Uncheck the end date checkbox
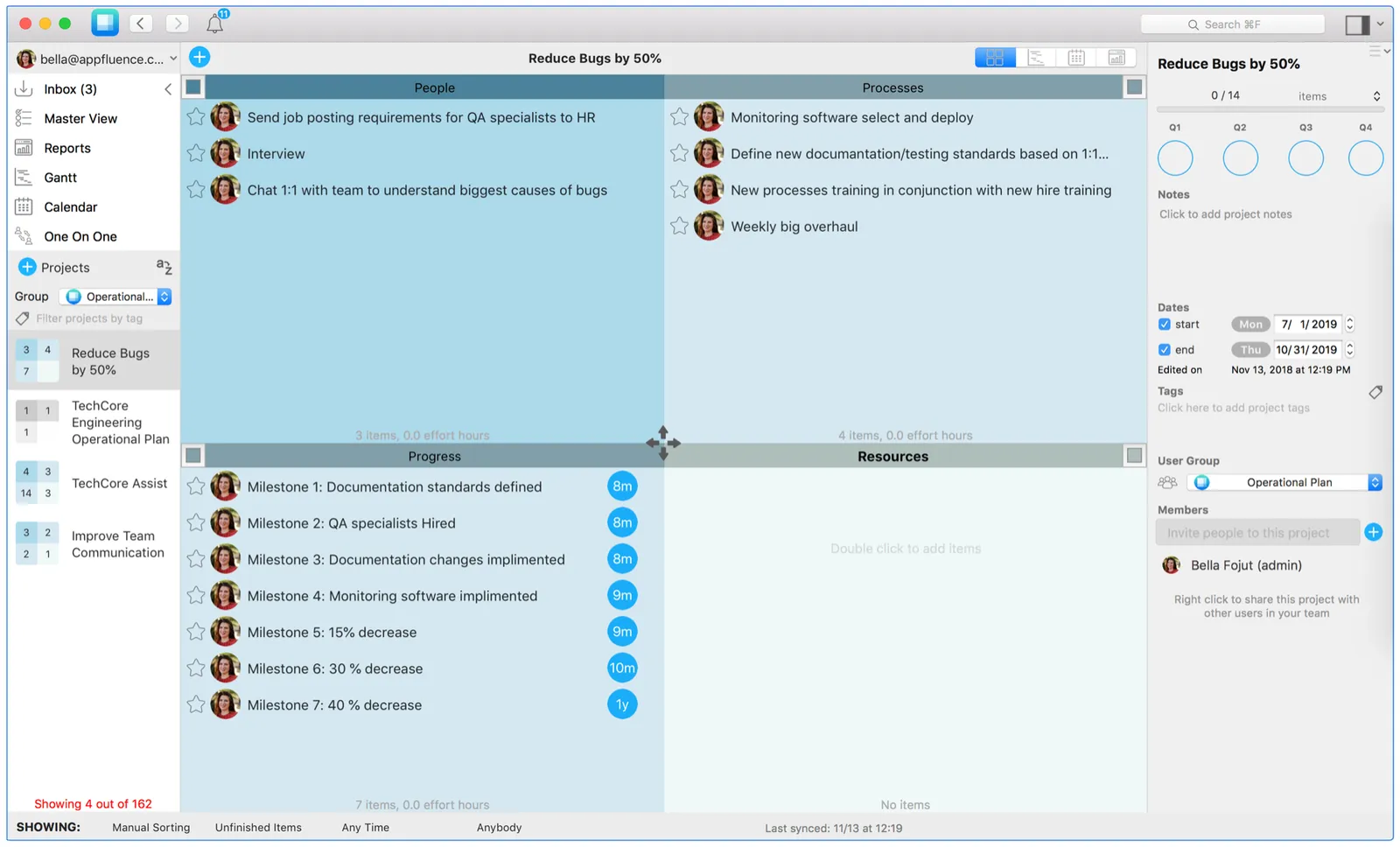The height and width of the screenshot is (847, 1400). [1164, 349]
